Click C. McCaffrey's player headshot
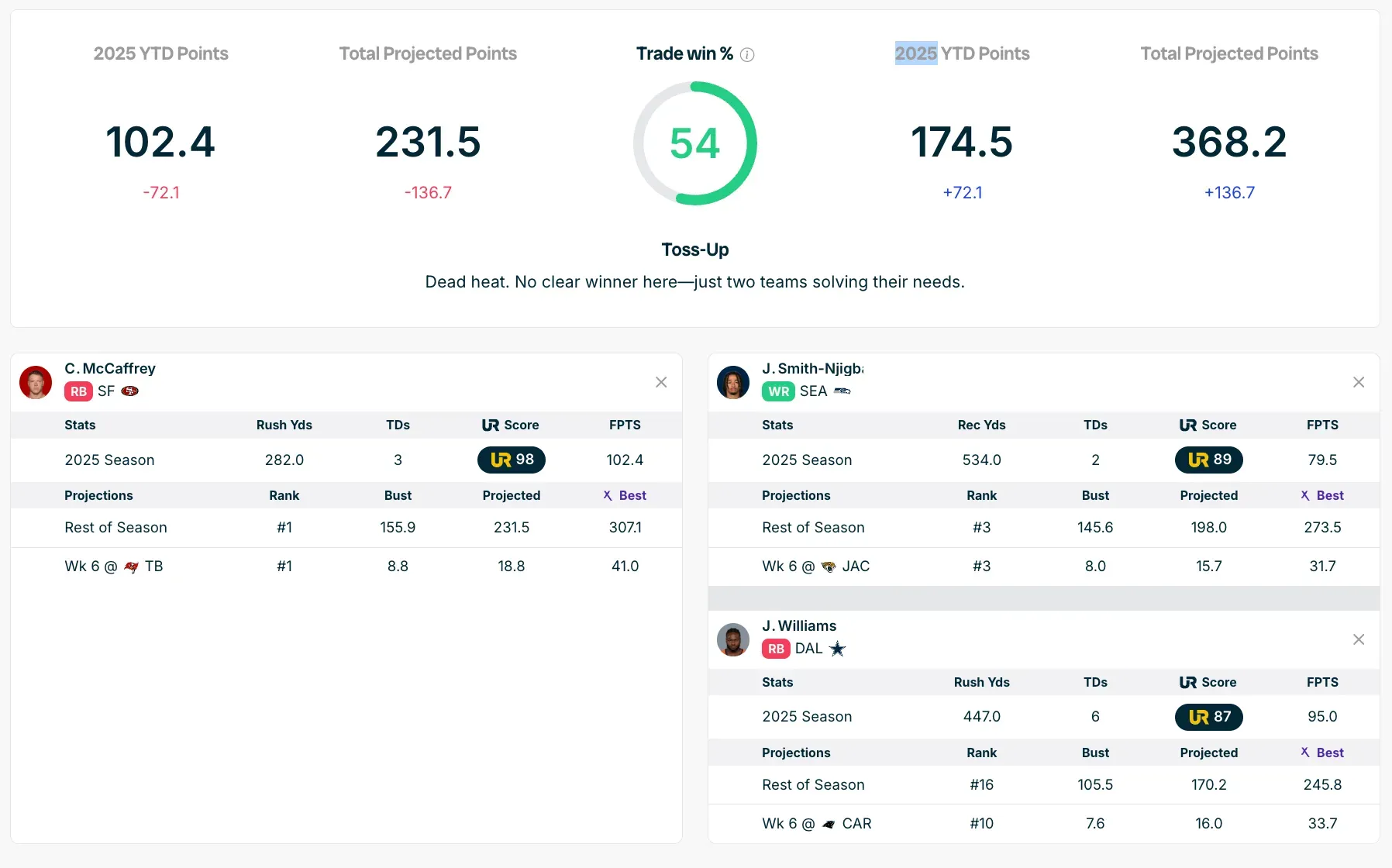The image size is (1392, 868). 36,382
